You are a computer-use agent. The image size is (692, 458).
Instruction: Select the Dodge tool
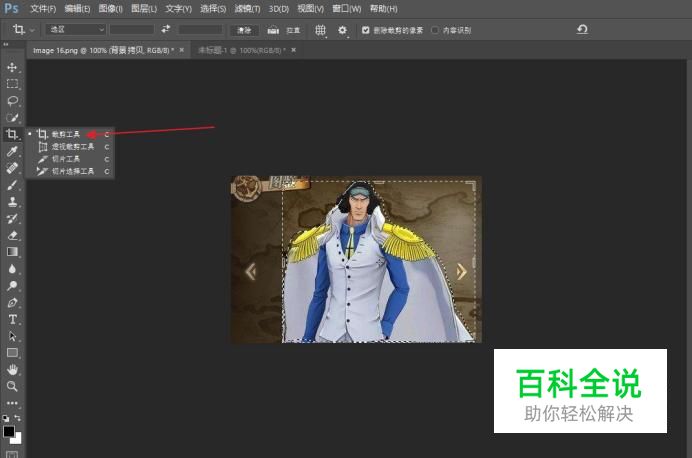[12, 285]
